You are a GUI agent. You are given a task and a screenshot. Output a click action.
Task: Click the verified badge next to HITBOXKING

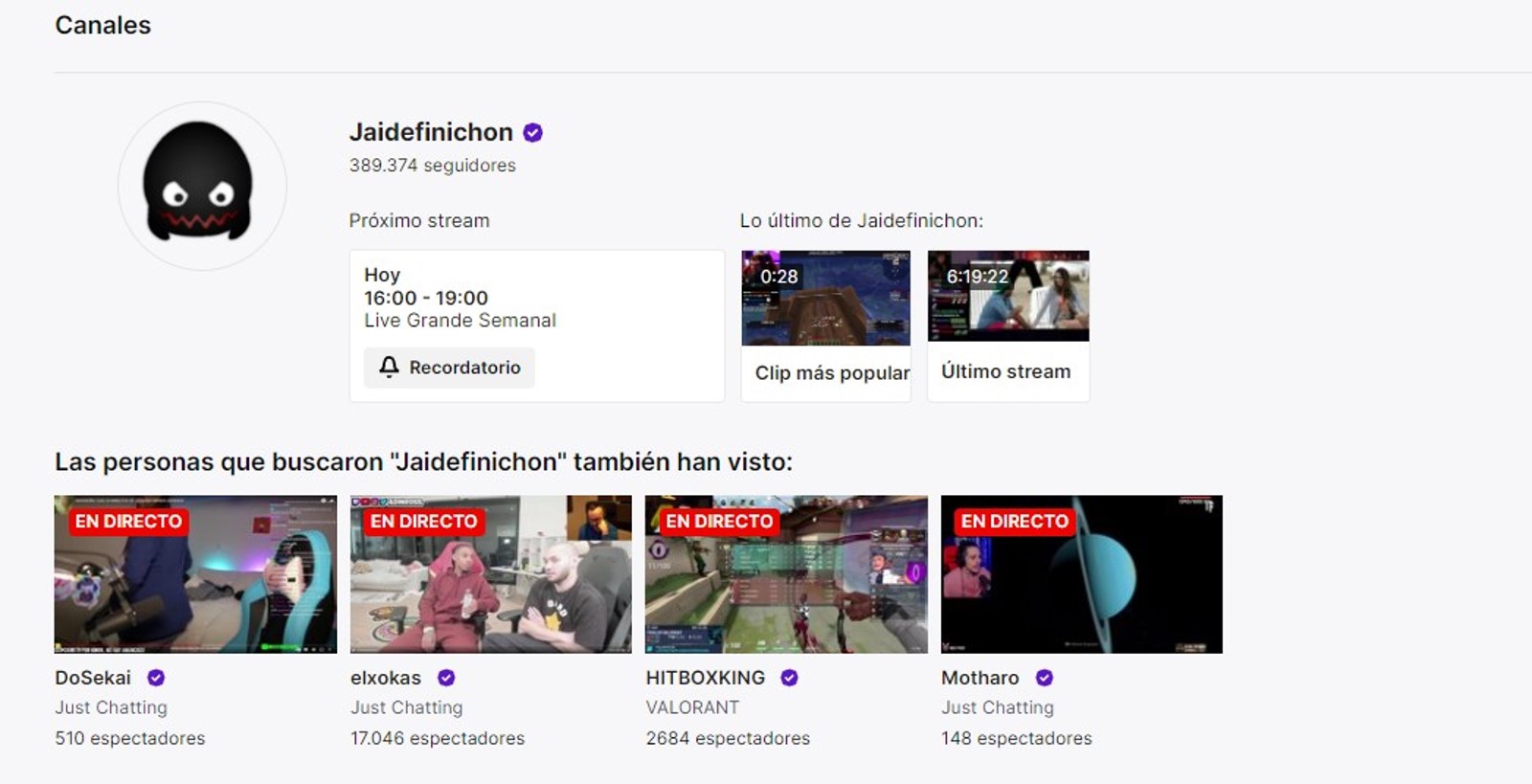point(789,678)
